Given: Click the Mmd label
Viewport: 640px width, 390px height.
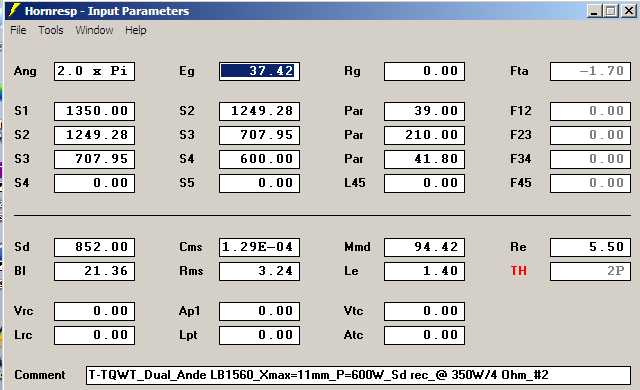Looking at the screenshot, I should pyautogui.click(x=357, y=247).
